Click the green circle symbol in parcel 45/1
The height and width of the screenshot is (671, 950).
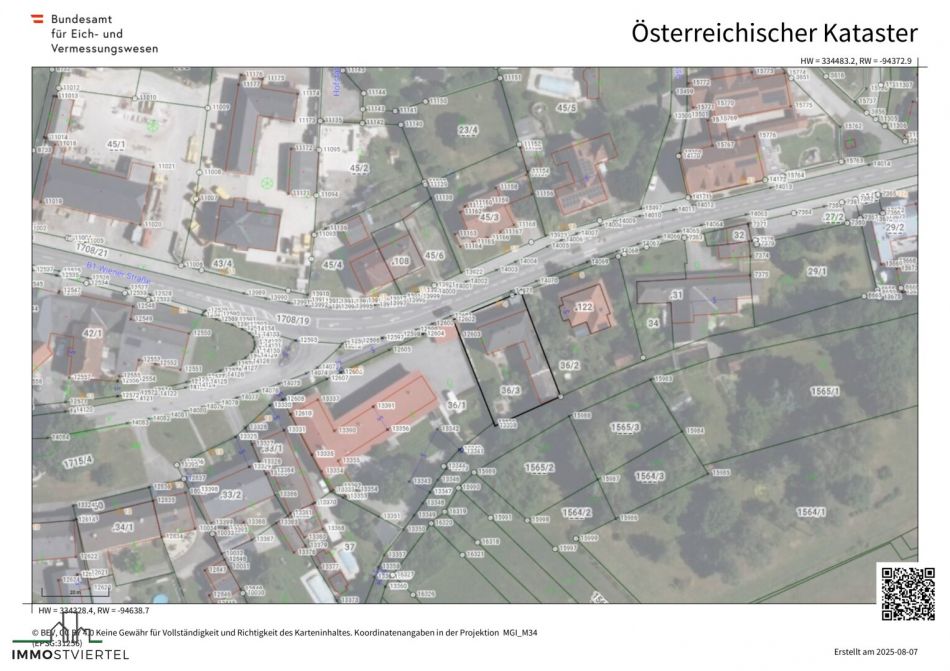[x=153, y=126]
